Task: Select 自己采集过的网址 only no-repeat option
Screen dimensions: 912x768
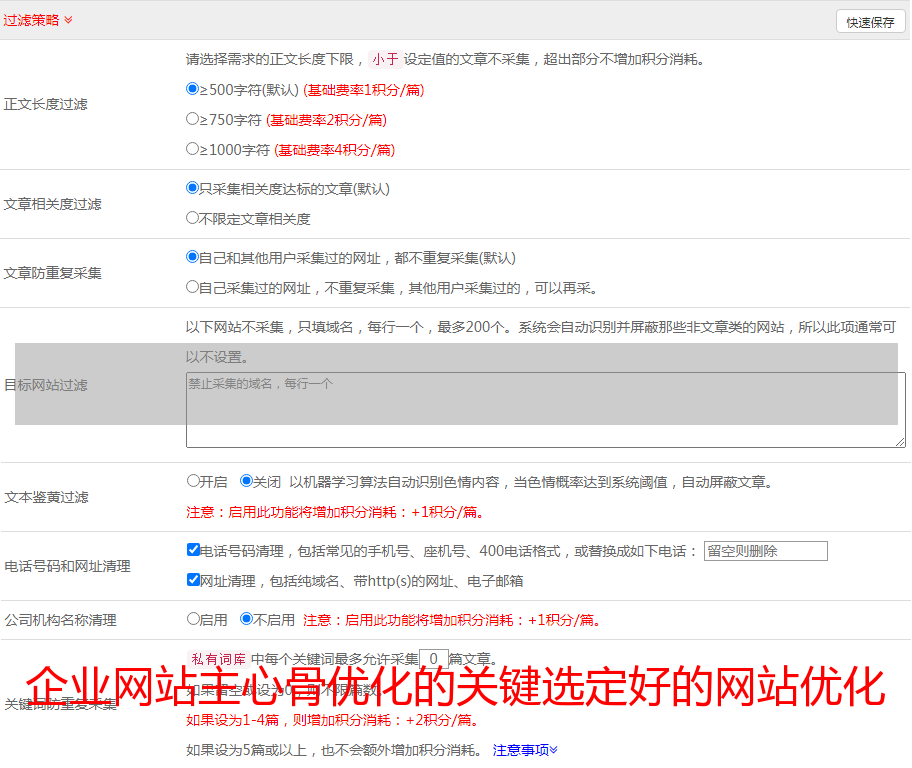Action: pyautogui.click(x=193, y=287)
